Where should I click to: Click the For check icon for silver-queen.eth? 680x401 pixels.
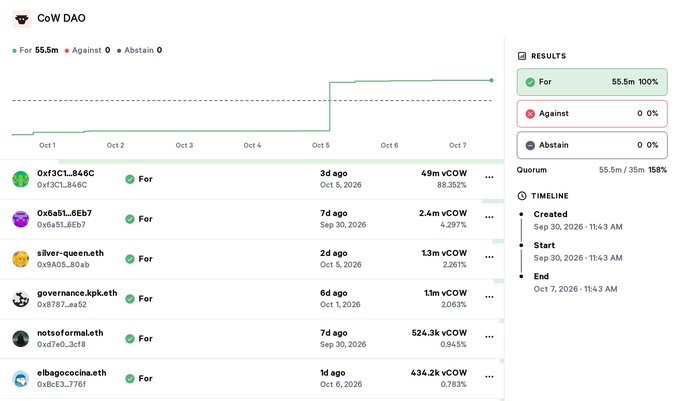130,259
